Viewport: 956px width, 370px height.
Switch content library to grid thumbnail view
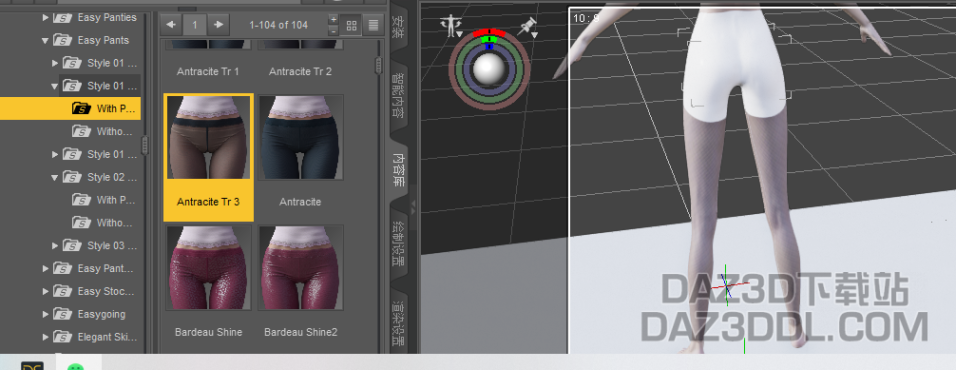tap(351, 26)
